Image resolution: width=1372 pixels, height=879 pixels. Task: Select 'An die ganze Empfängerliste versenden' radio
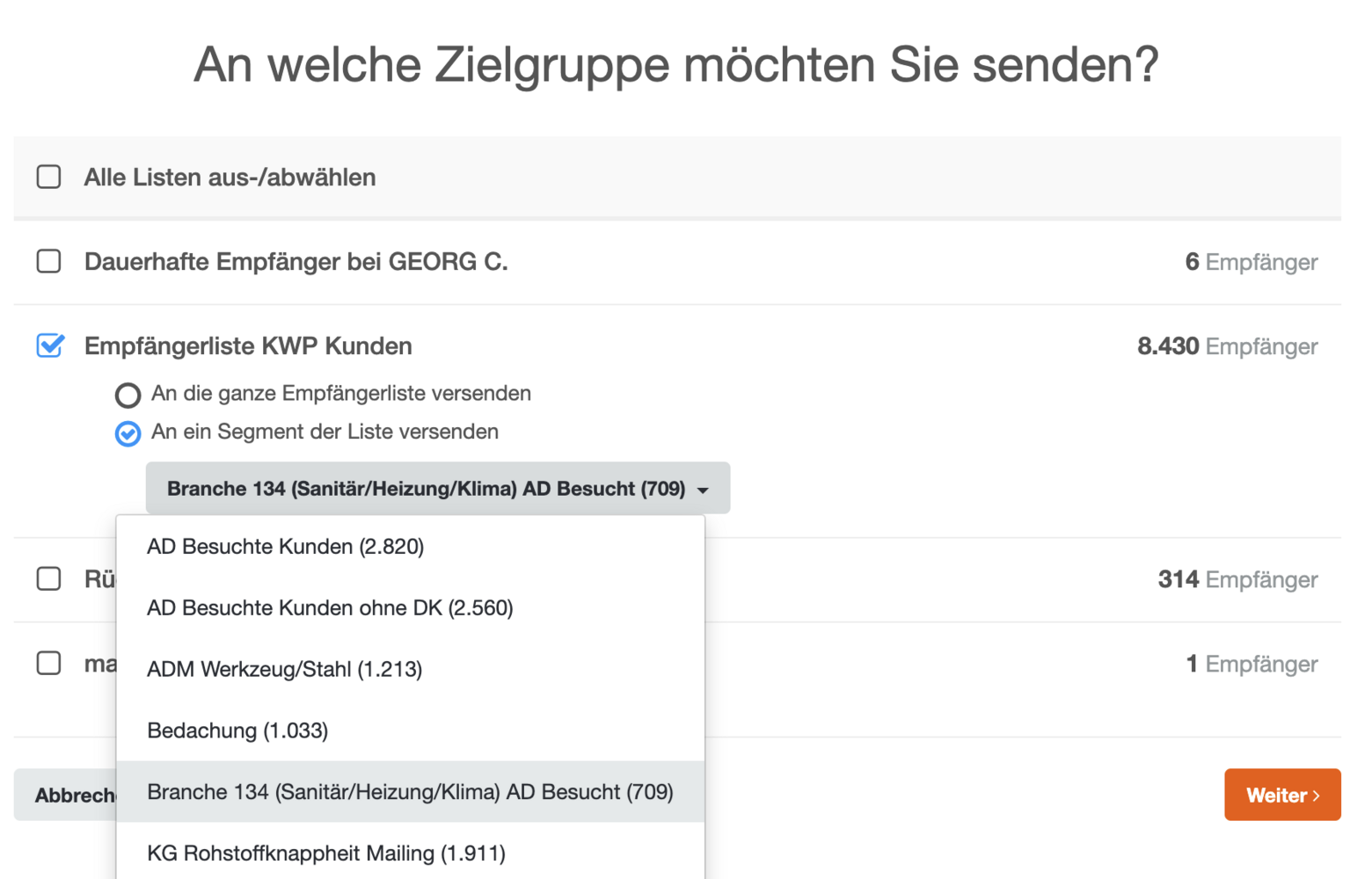click(128, 395)
